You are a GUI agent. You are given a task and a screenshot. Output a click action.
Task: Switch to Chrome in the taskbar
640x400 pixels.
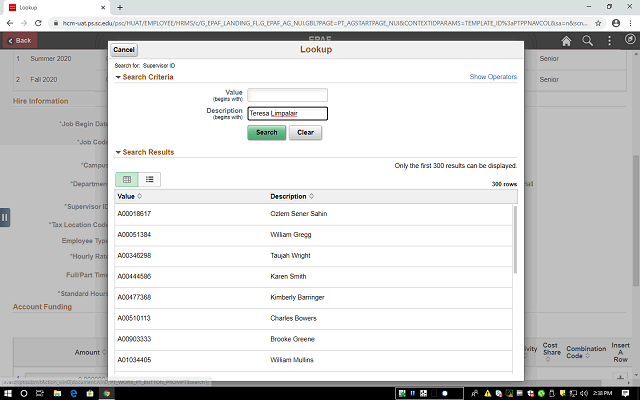[107, 393]
